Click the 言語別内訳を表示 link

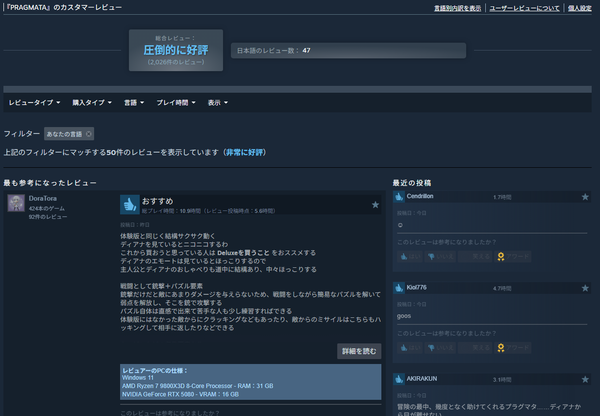click(457, 8)
